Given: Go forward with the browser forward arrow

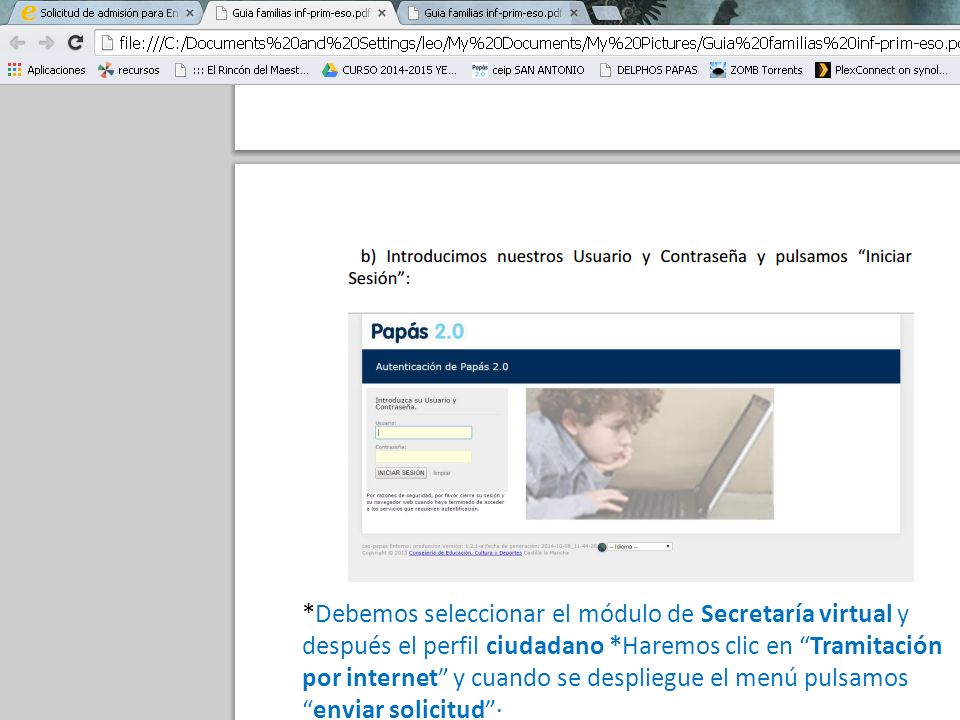Looking at the screenshot, I should click(46, 43).
